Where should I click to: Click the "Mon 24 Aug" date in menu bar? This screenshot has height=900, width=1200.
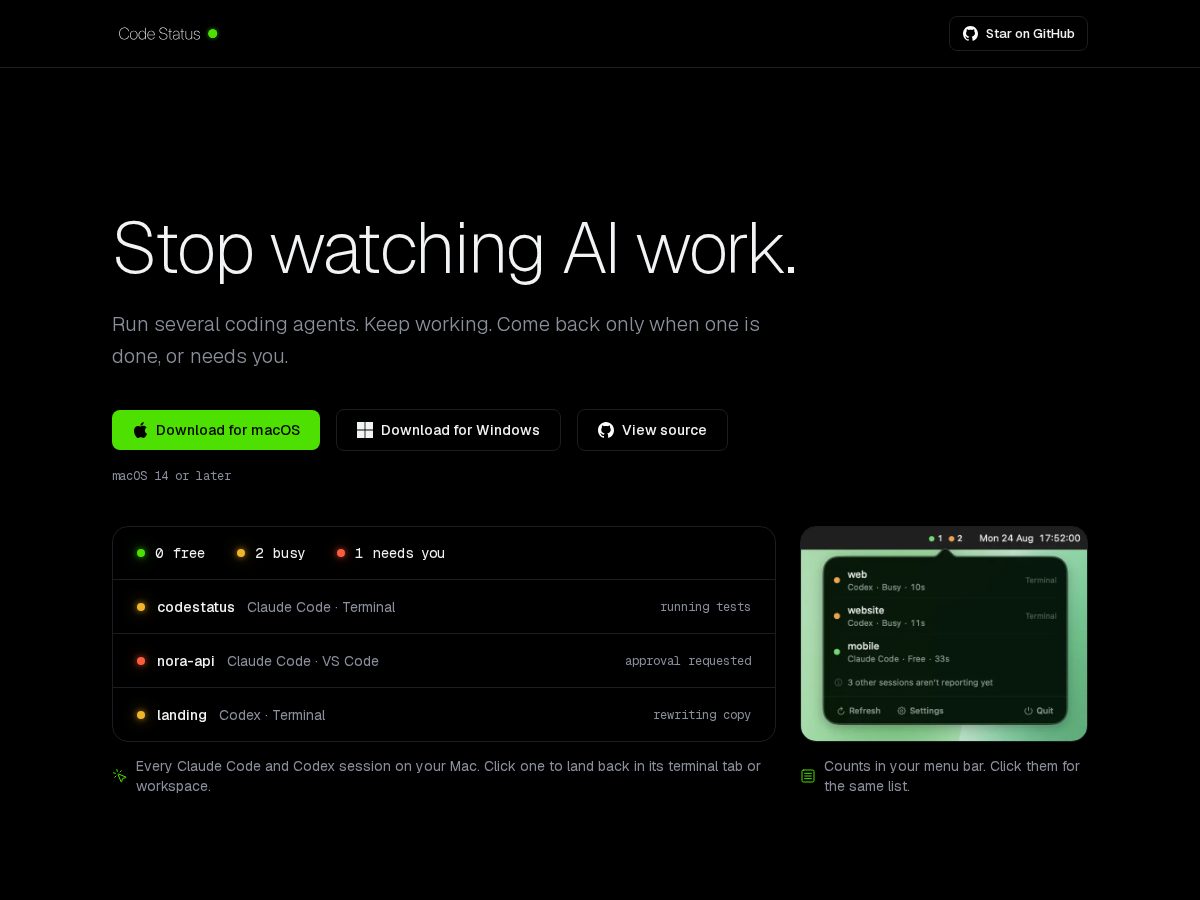pos(1006,538)
